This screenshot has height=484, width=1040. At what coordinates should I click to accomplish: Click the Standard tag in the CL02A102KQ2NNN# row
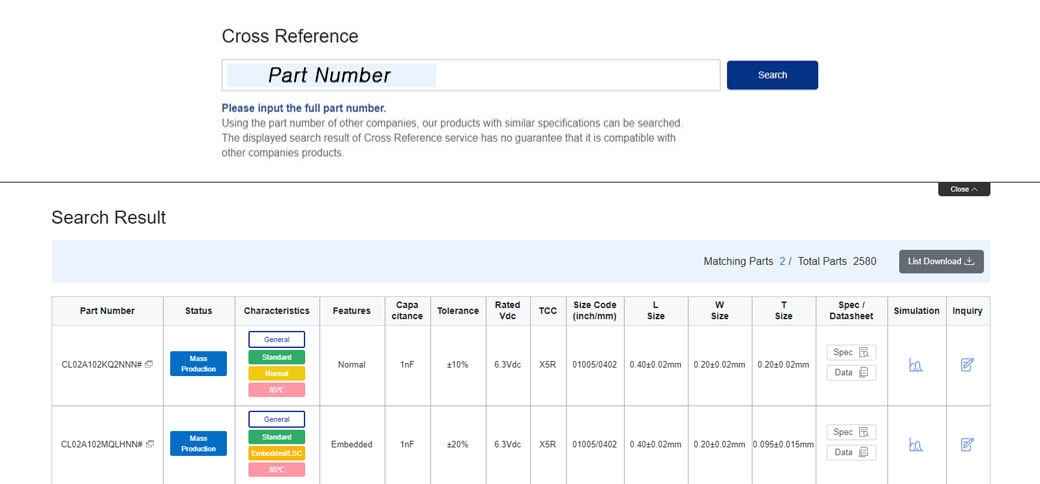(x=277, y=357)
